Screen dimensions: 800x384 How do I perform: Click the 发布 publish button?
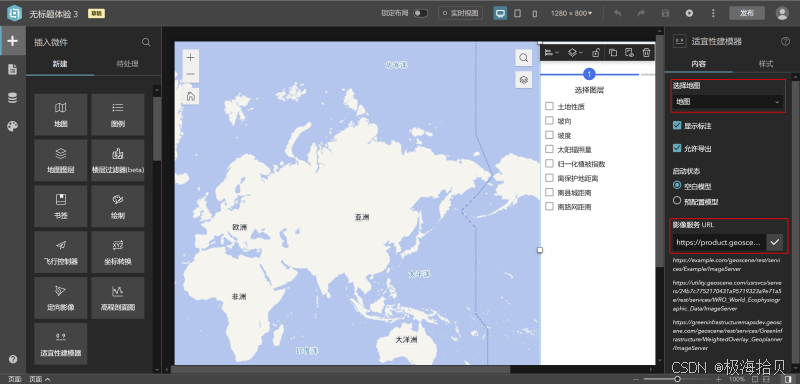(x=746, y=13)
